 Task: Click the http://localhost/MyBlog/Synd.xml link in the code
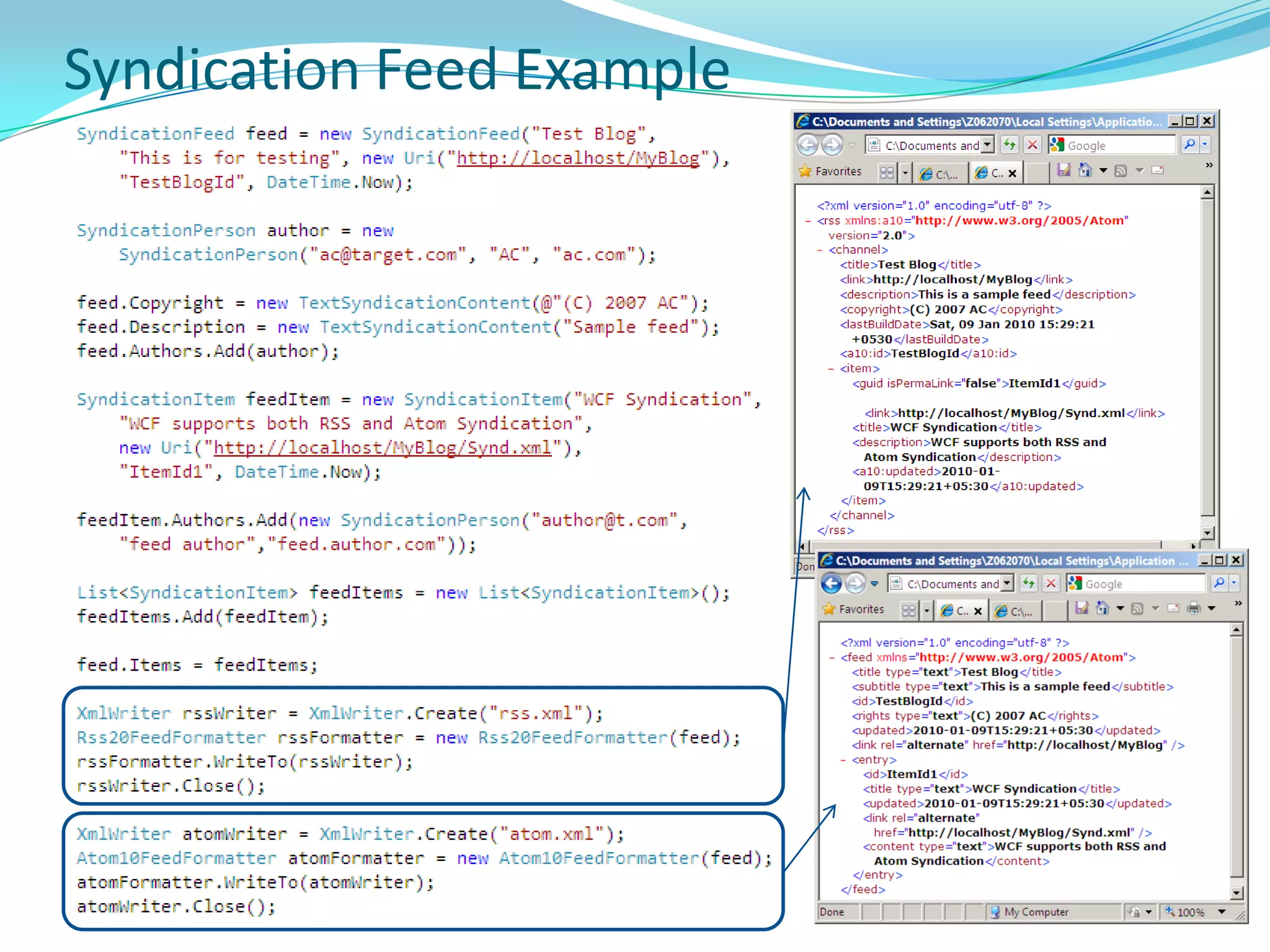[382, 447]
